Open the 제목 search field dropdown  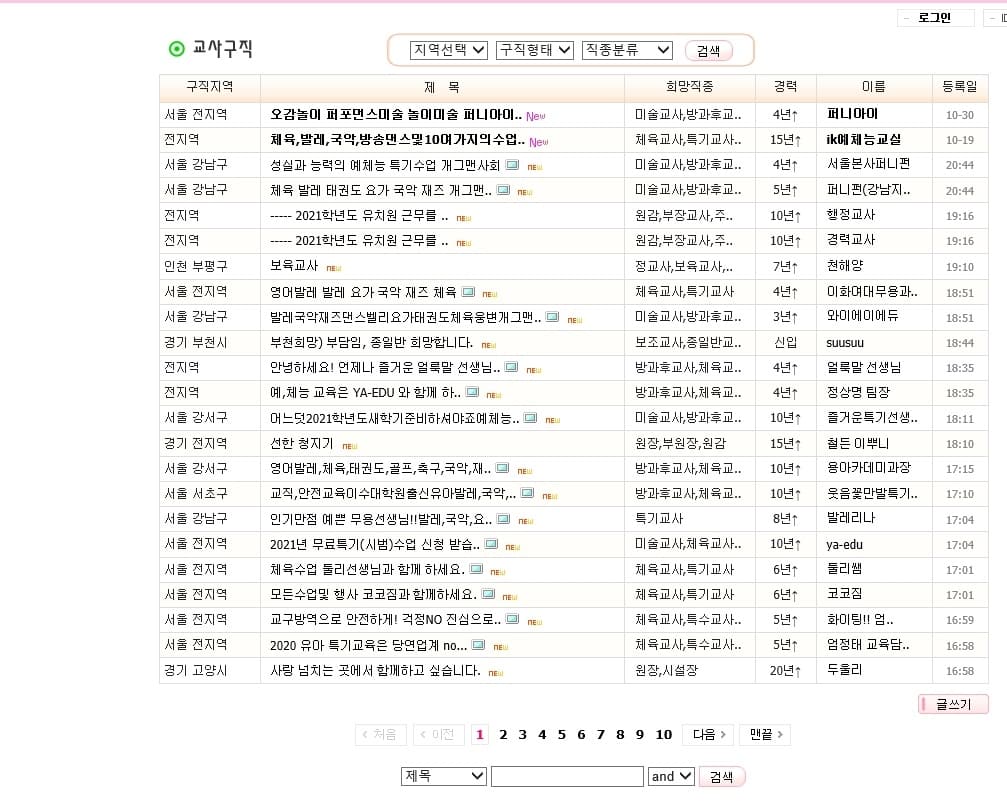click(443, 776)
